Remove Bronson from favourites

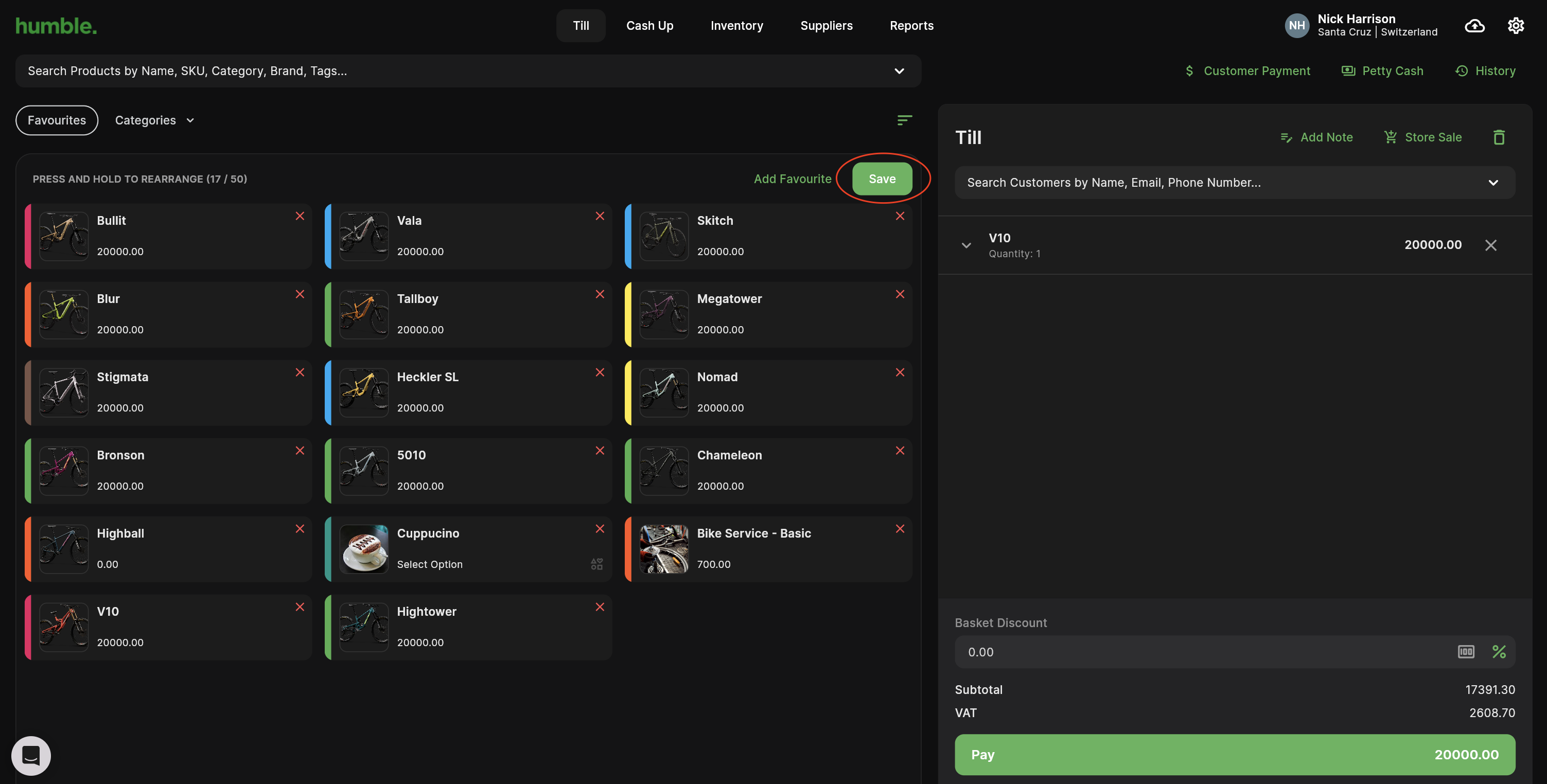point(300,450)
